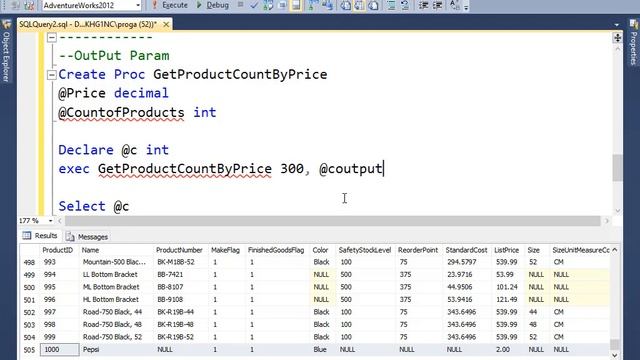This screenshot has width=640, height=360.
Task: Switch to the Messages tab
Action: [x=87, y=237]
